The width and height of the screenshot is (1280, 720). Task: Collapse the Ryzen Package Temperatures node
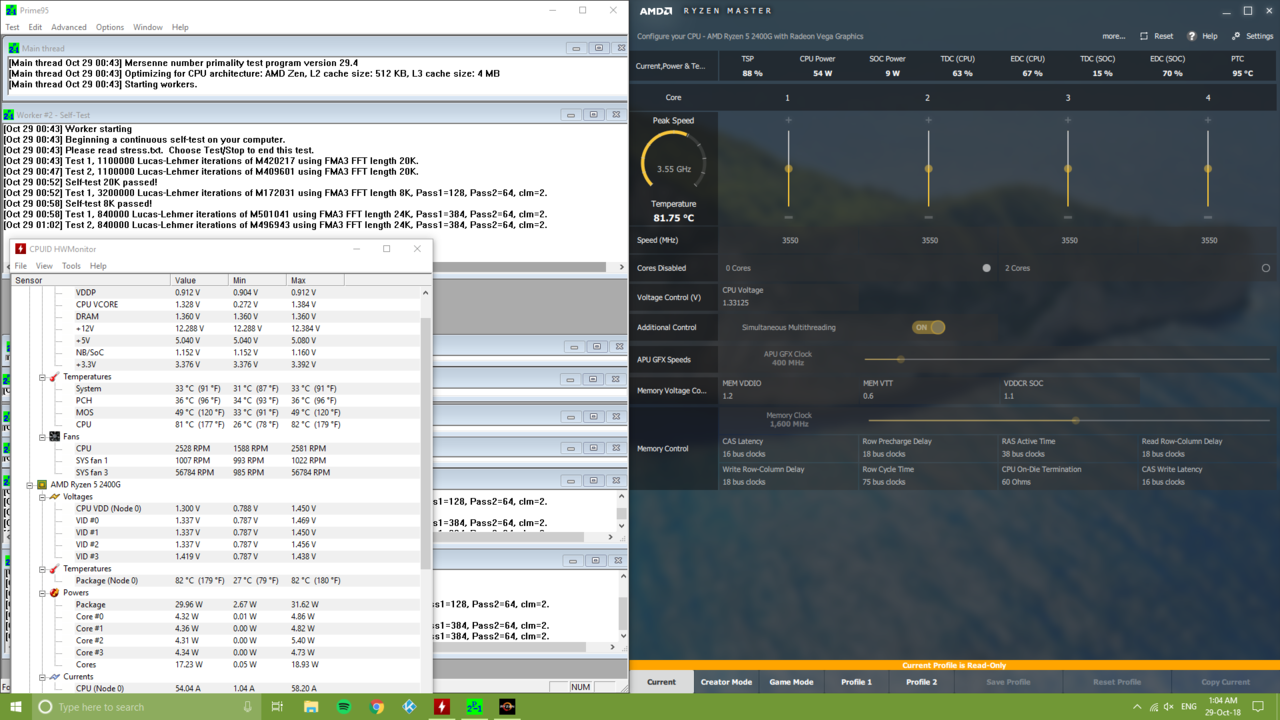point(42,569)
